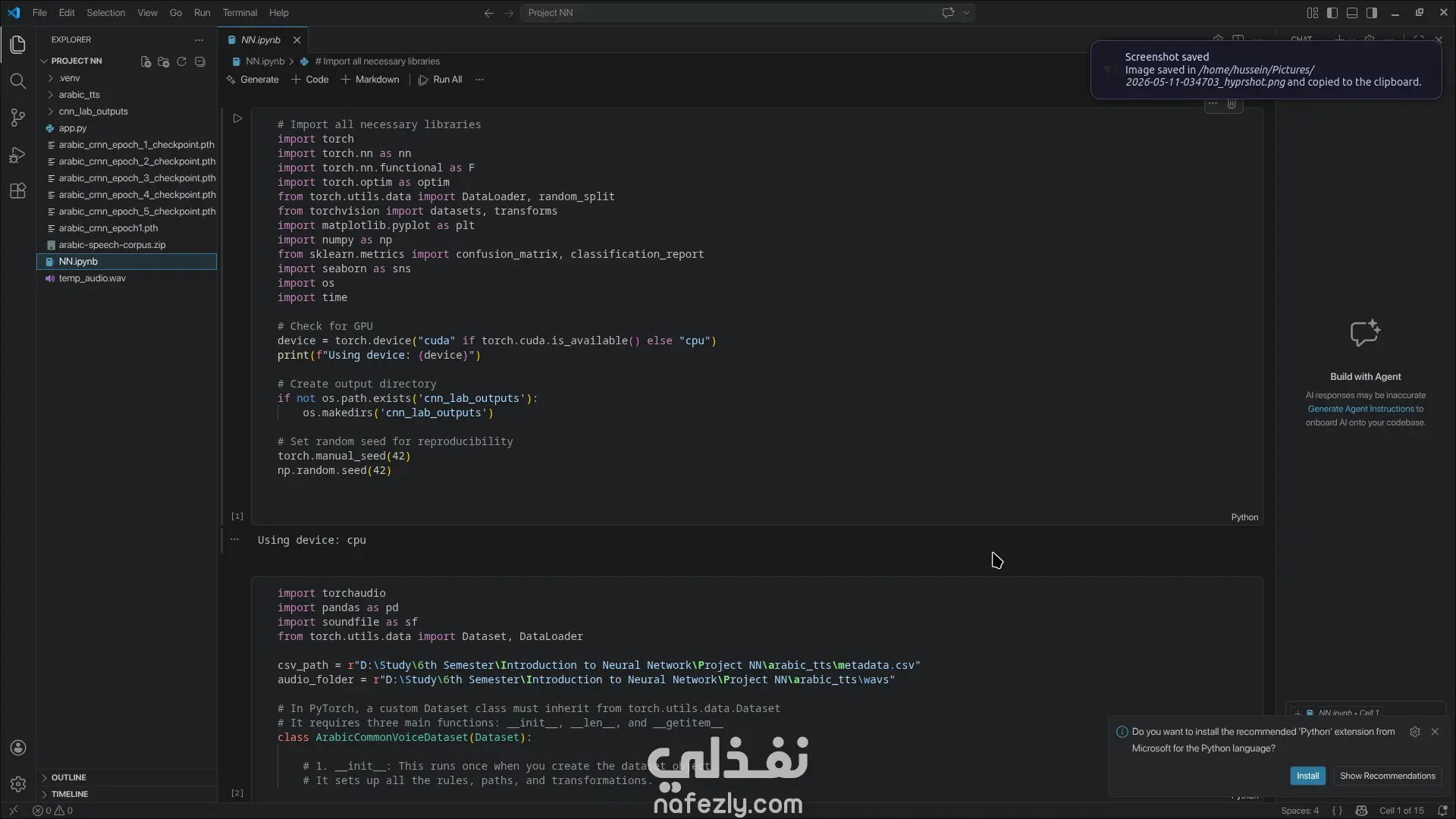This screenshot has width=1456, height=819.
Task: Open notebook toolbar overflow menu
Action: coord(479,80)
